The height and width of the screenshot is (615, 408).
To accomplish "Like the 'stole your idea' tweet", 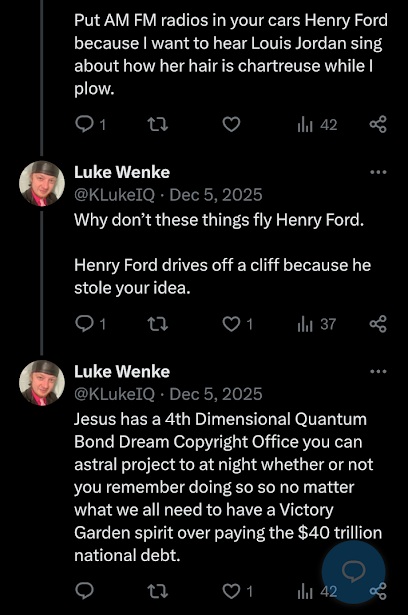I will (x=237, y=324).
